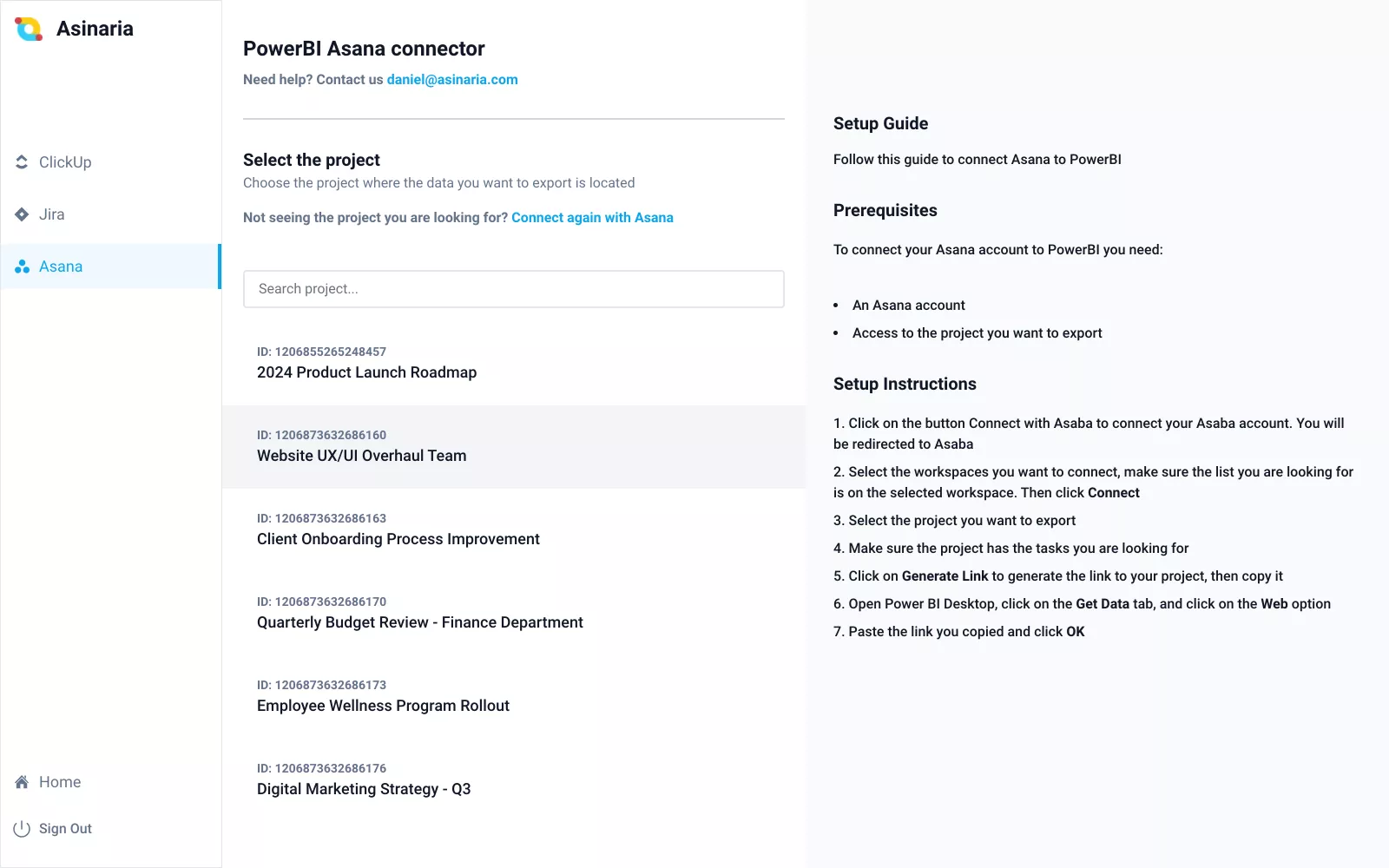Click the Asinaria brand name
Screen dimensions: 1389x868
[x=95, y=29]
